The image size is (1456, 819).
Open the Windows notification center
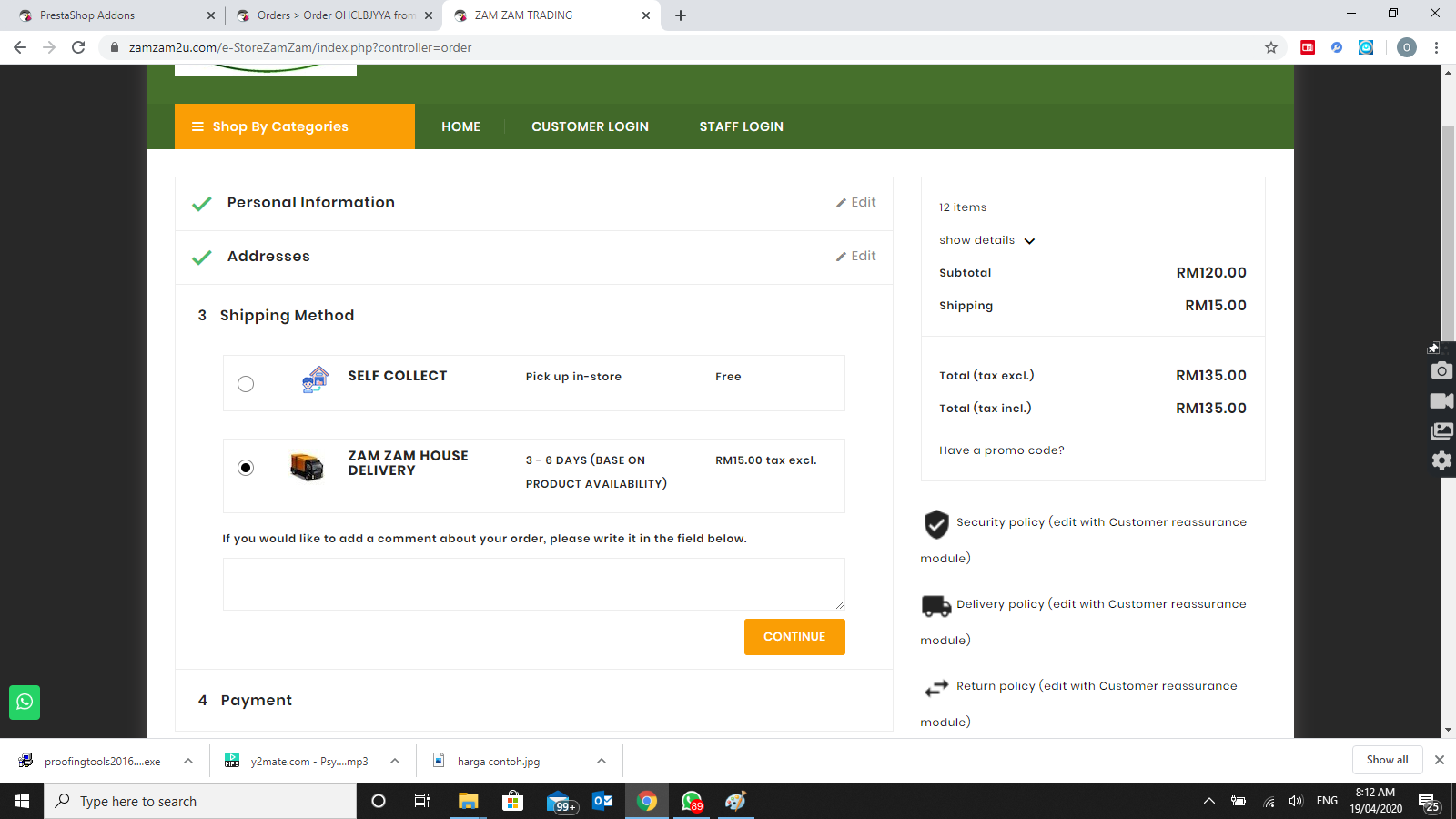1429,802
